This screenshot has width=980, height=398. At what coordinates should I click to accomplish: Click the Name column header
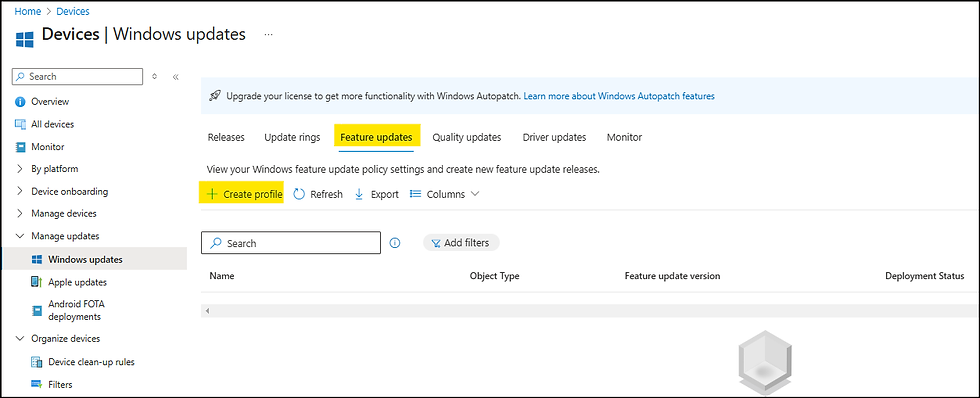click(x=222, y=276)
